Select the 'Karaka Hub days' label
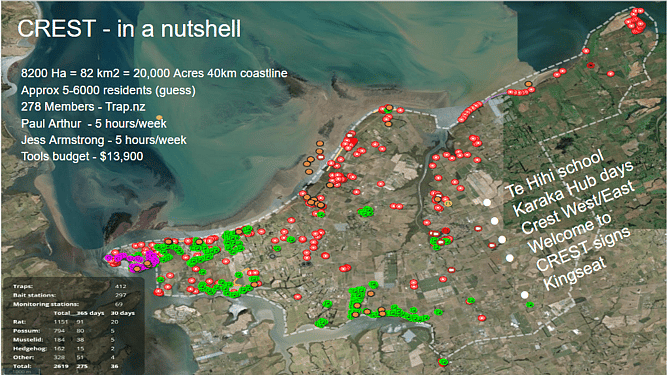Screen dimensions: 668x375 point(573,188)
